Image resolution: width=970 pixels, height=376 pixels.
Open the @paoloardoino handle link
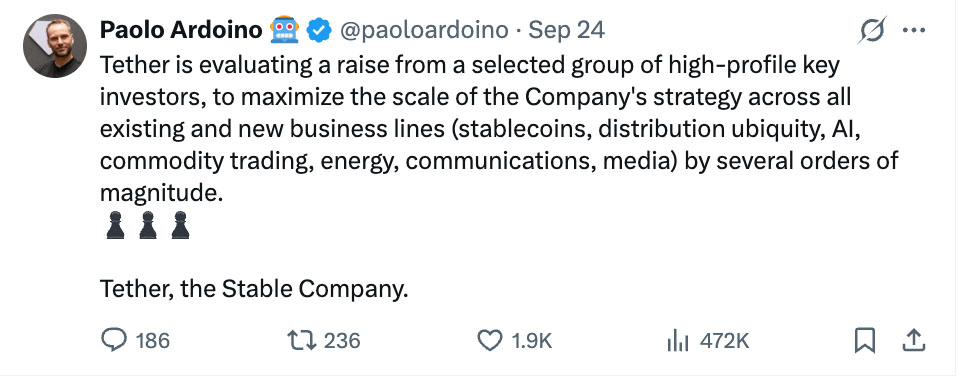[424, 30]
